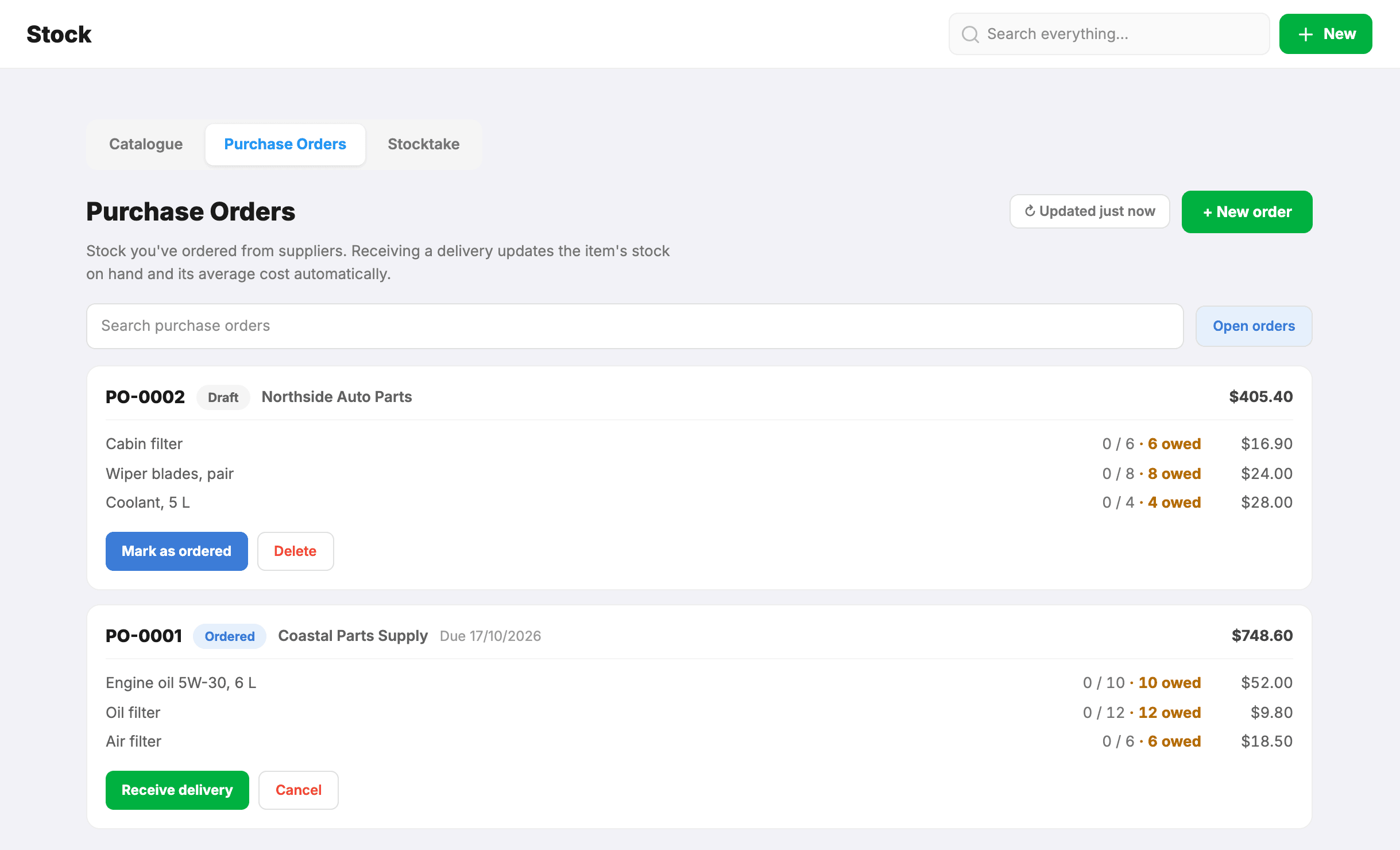Screen dimensions: 1400x850
Task: Click the refresh icon beside Updated just now
Action: pos(1030,211)
